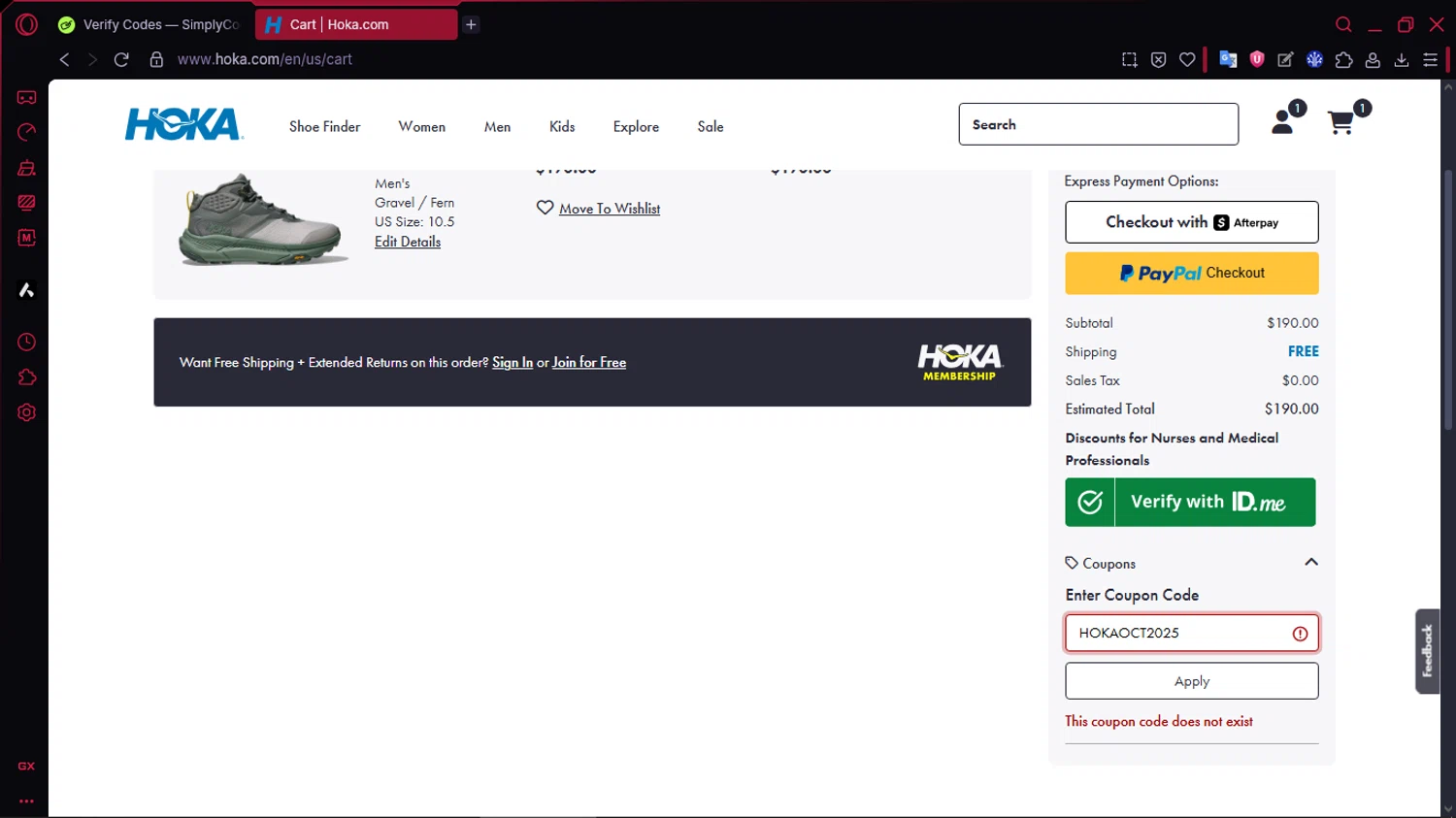Open a new tab with plus

(x=471, y=24)
